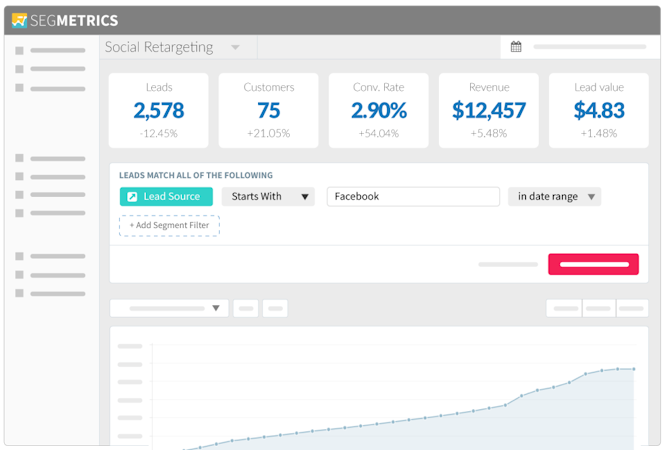666x450 pixels.
Task: Click the Facebook filter value field
Action: [413, 196]
